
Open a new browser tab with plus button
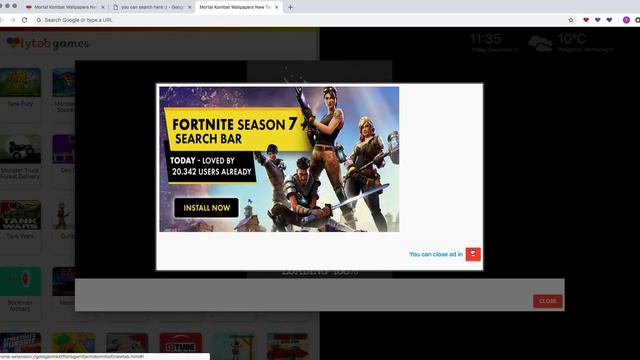(x=290, y=7)
